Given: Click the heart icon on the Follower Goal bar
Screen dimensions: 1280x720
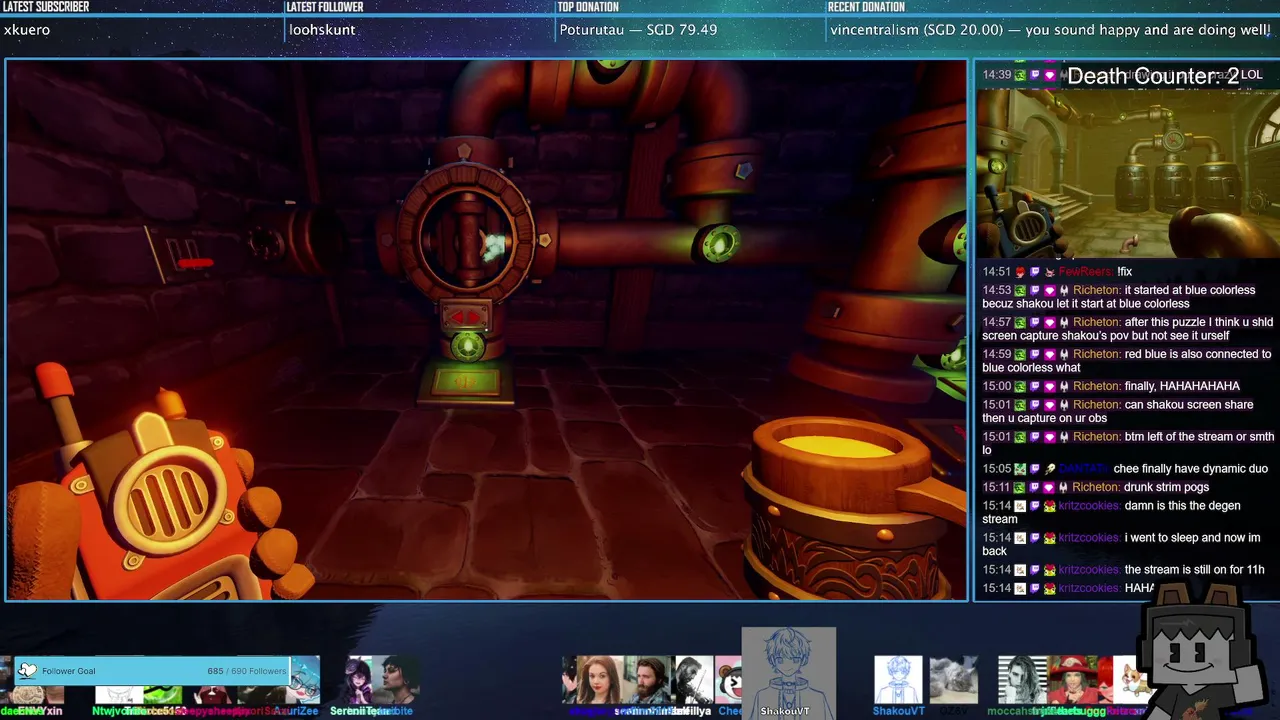Looking at the screenshot, I should coord(27,671).
